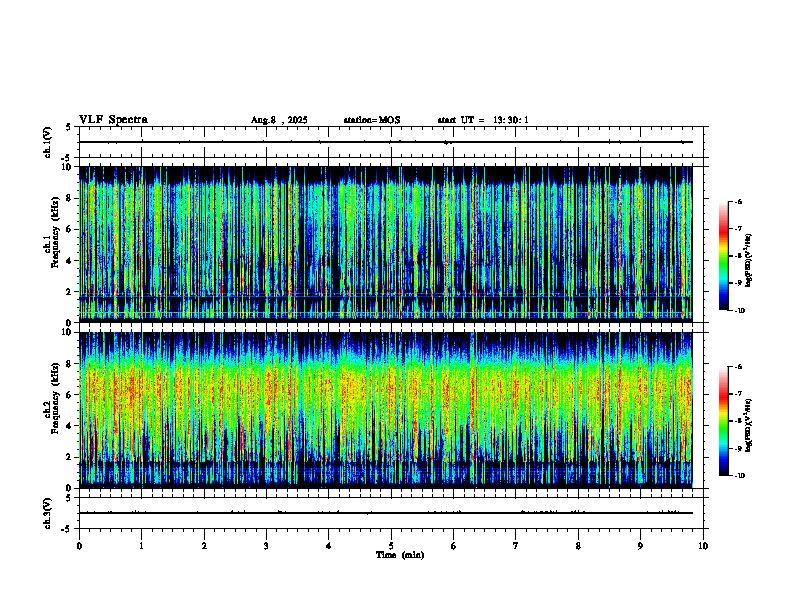Click the '-10' label on ch.1 color scale
Image resolution: width=792 pixels, height=612 pixels.
(x=740, y=311)
